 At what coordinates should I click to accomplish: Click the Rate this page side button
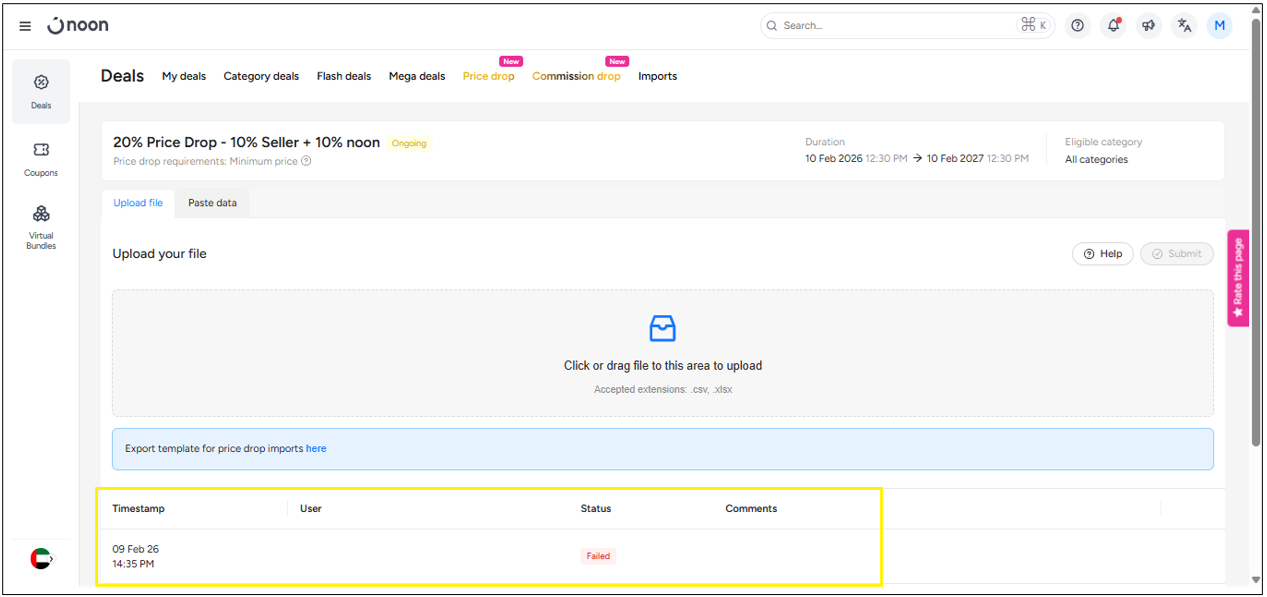pyautogui.click(x=1238, y=278)
